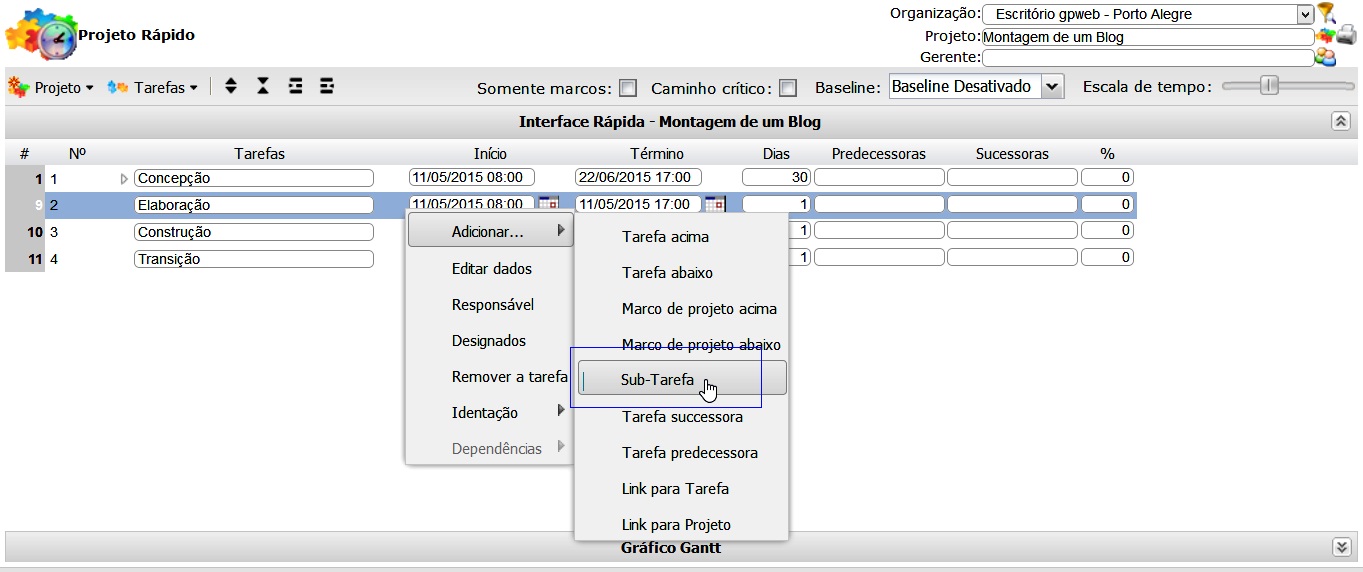Open the Organização dropdown list
Screen dimensions: 1363x572
click(x=1304, y=14)
